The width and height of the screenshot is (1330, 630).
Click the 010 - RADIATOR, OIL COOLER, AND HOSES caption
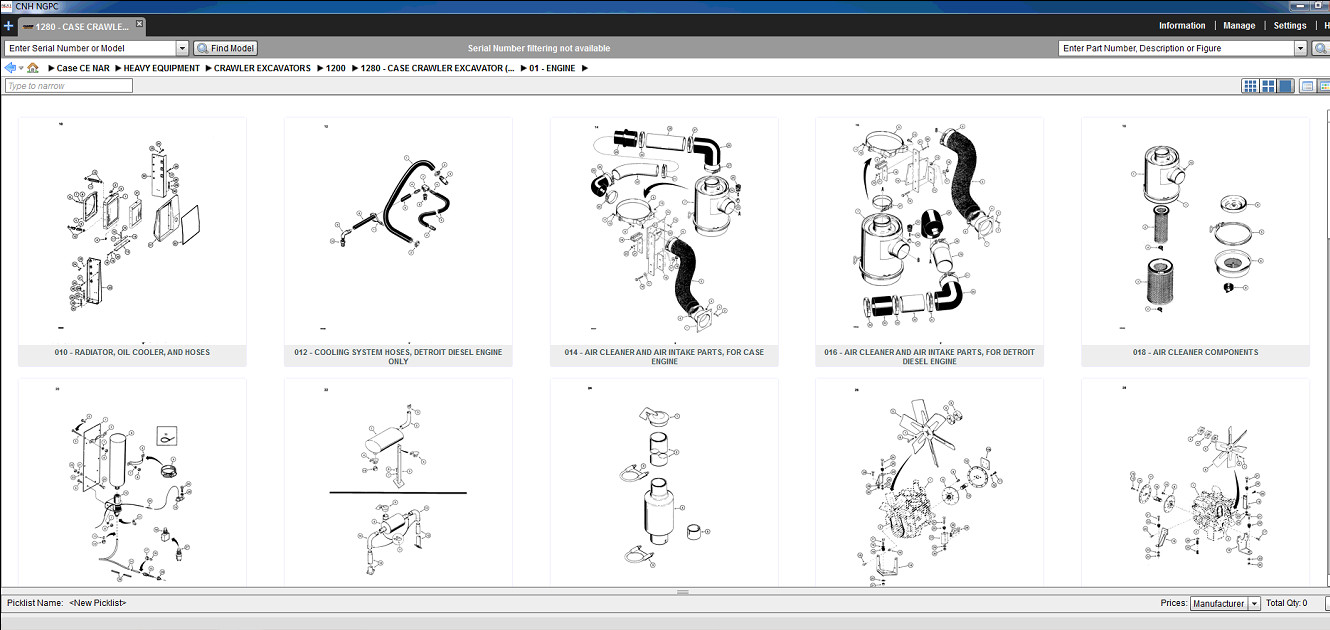coord(132,352)
